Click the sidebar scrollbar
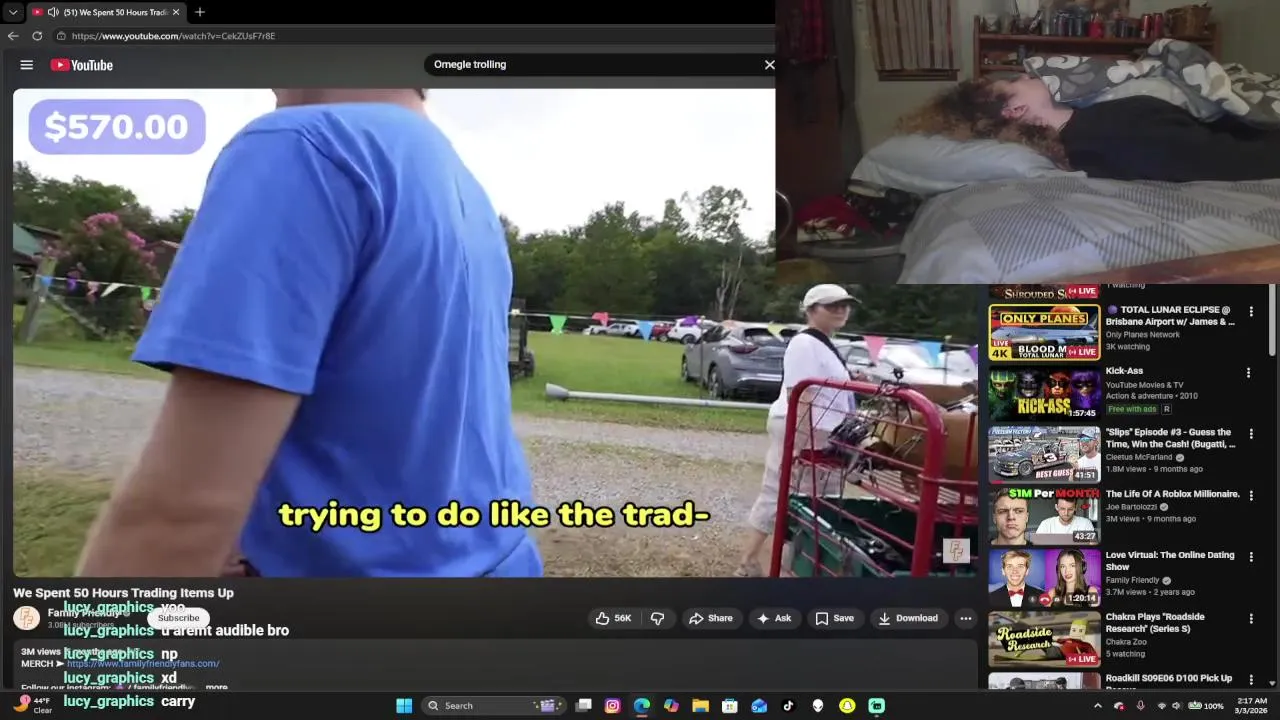The image size is (1280, 720). 1273,322
